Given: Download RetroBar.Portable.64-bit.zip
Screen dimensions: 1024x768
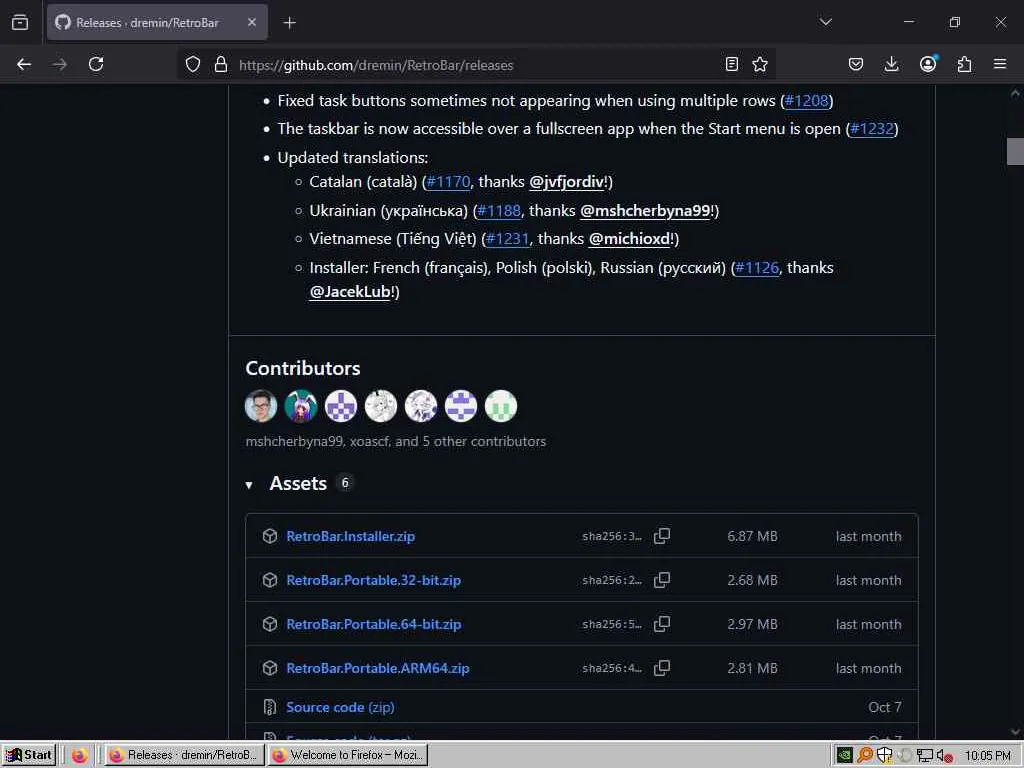Looking at the screenshot, I should [374, 624].
